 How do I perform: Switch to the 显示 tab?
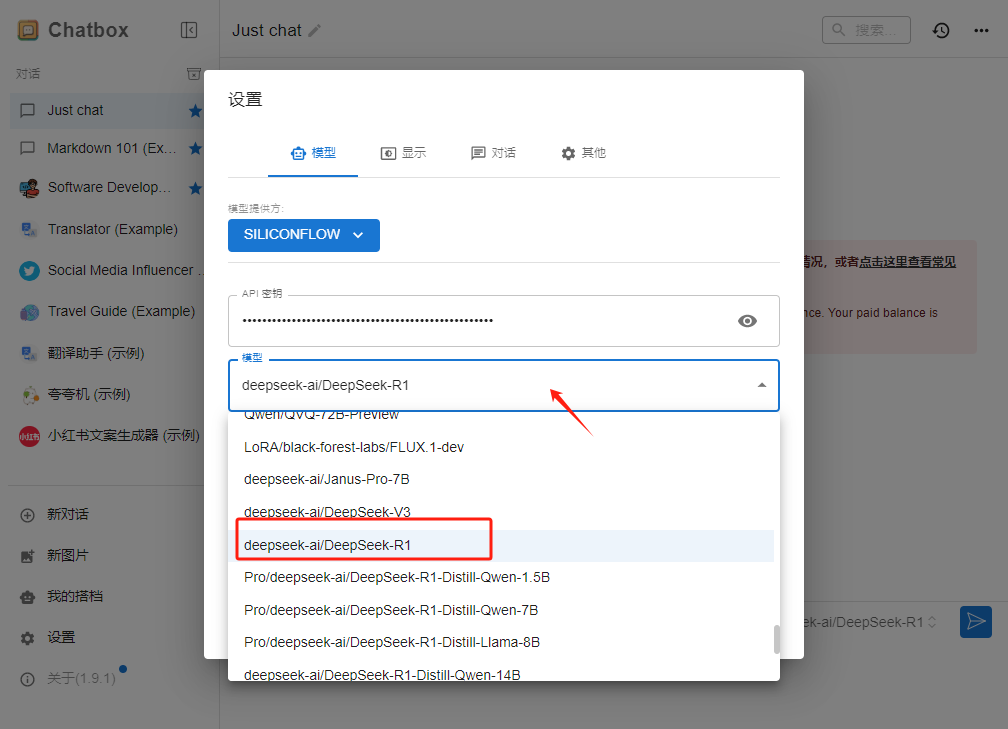(403, 153)
